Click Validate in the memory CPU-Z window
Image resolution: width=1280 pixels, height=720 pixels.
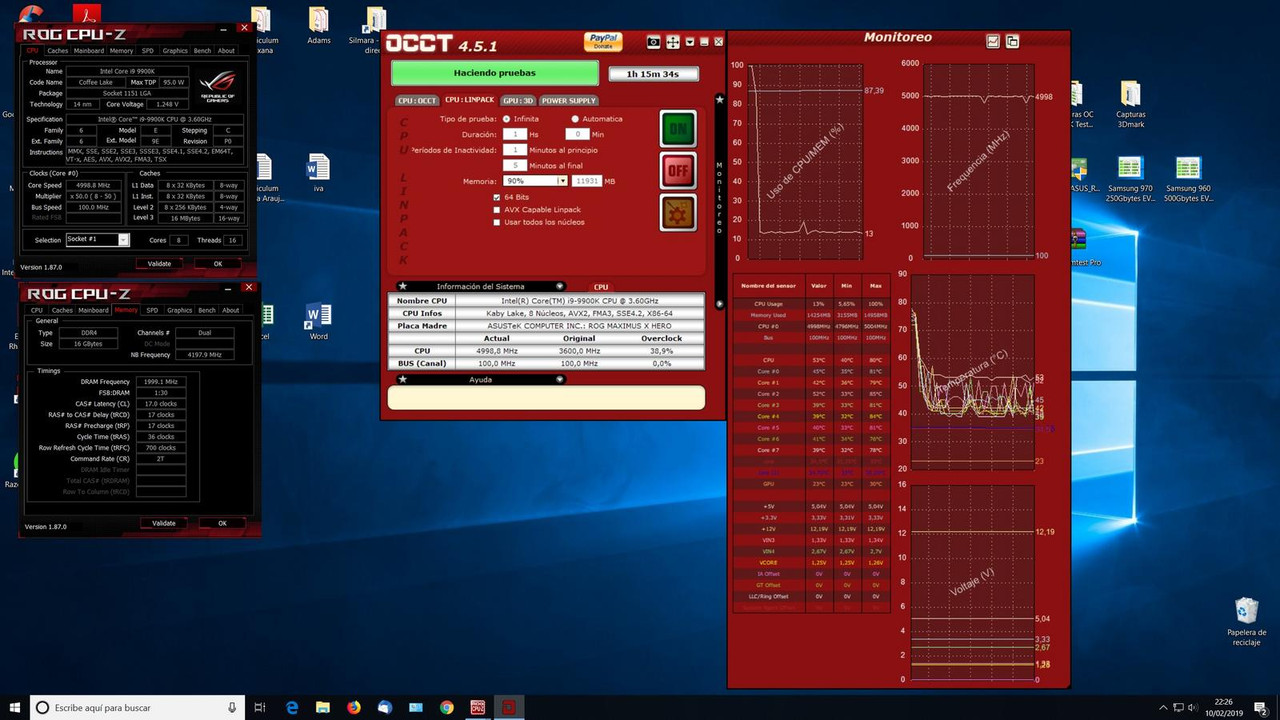(164, 523)
